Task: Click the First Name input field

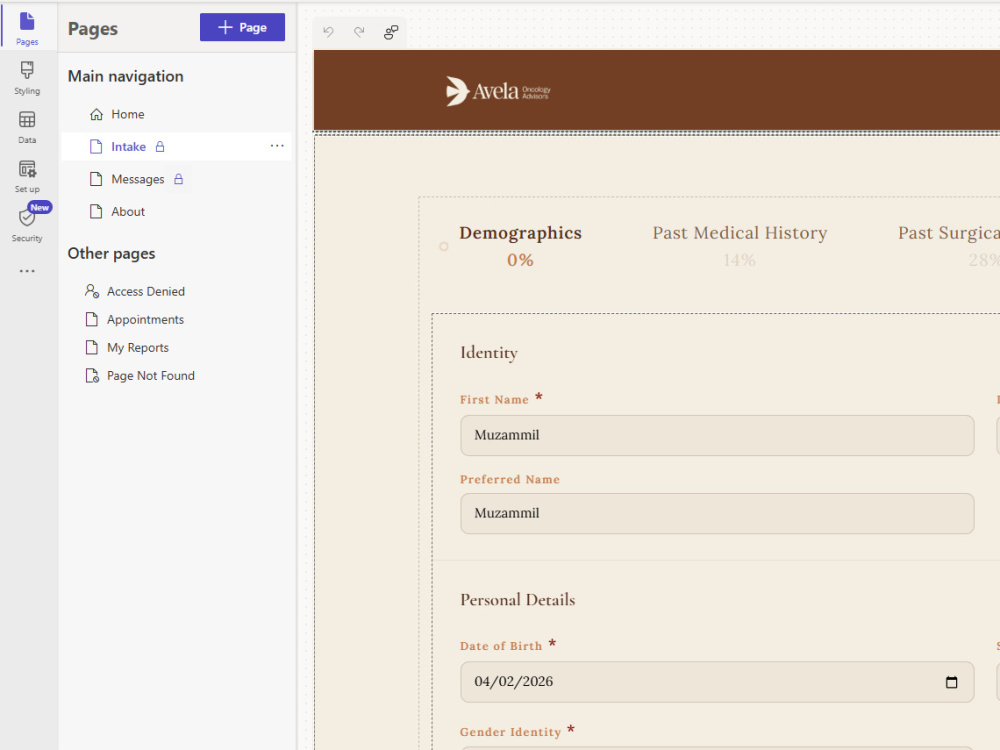Action: (717, 436)
